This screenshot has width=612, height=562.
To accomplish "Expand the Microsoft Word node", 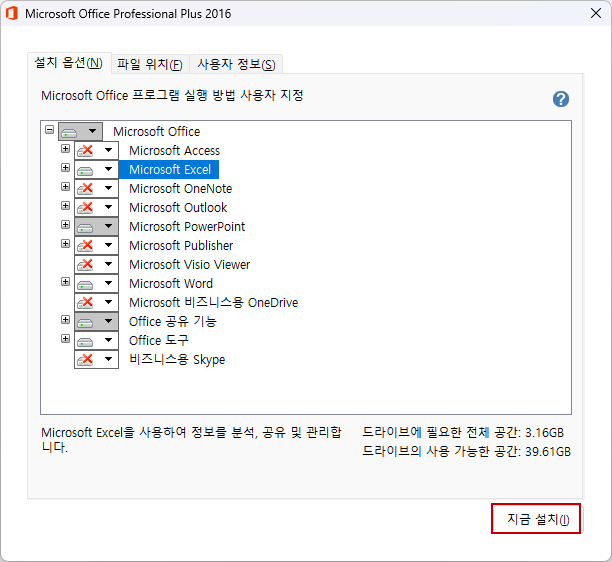I will point(66,281).
